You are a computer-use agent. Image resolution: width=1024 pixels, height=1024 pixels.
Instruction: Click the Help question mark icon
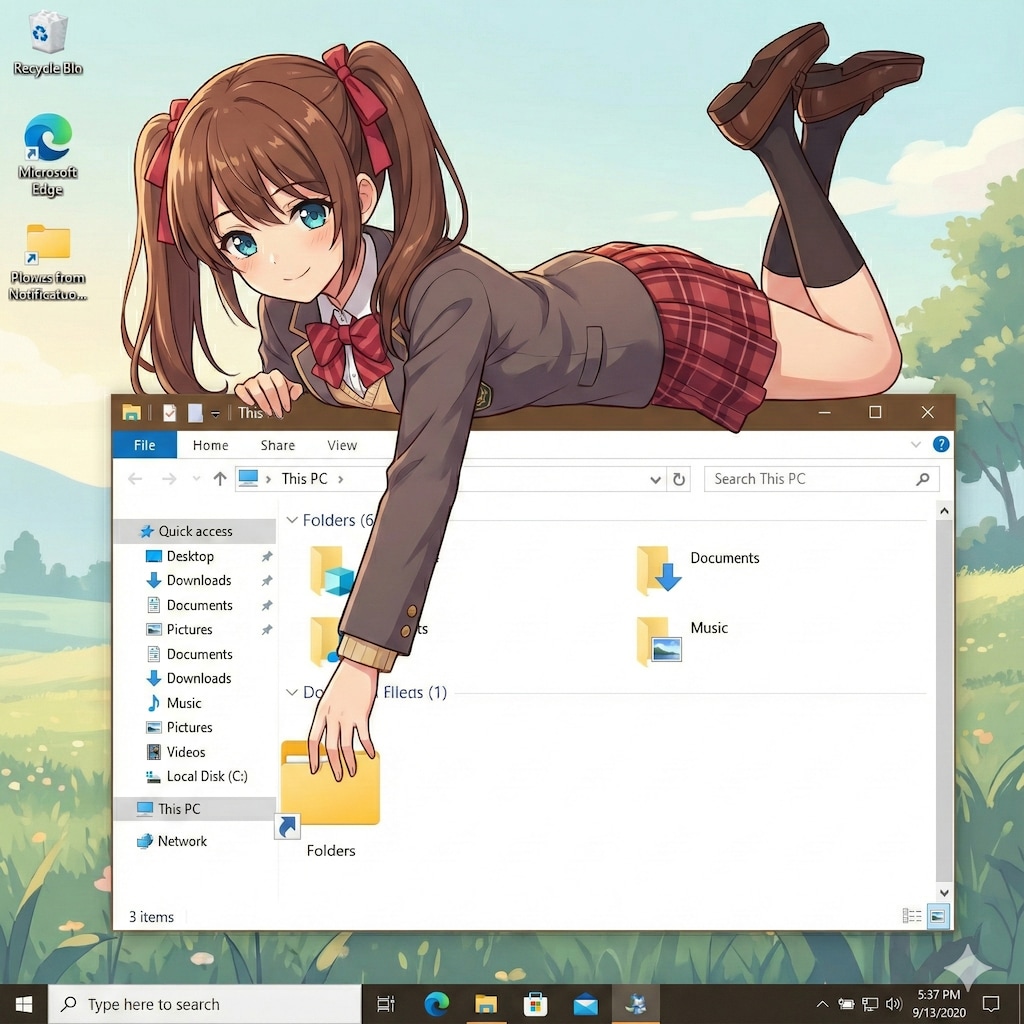pyautogui.click(x=940, y=445)
